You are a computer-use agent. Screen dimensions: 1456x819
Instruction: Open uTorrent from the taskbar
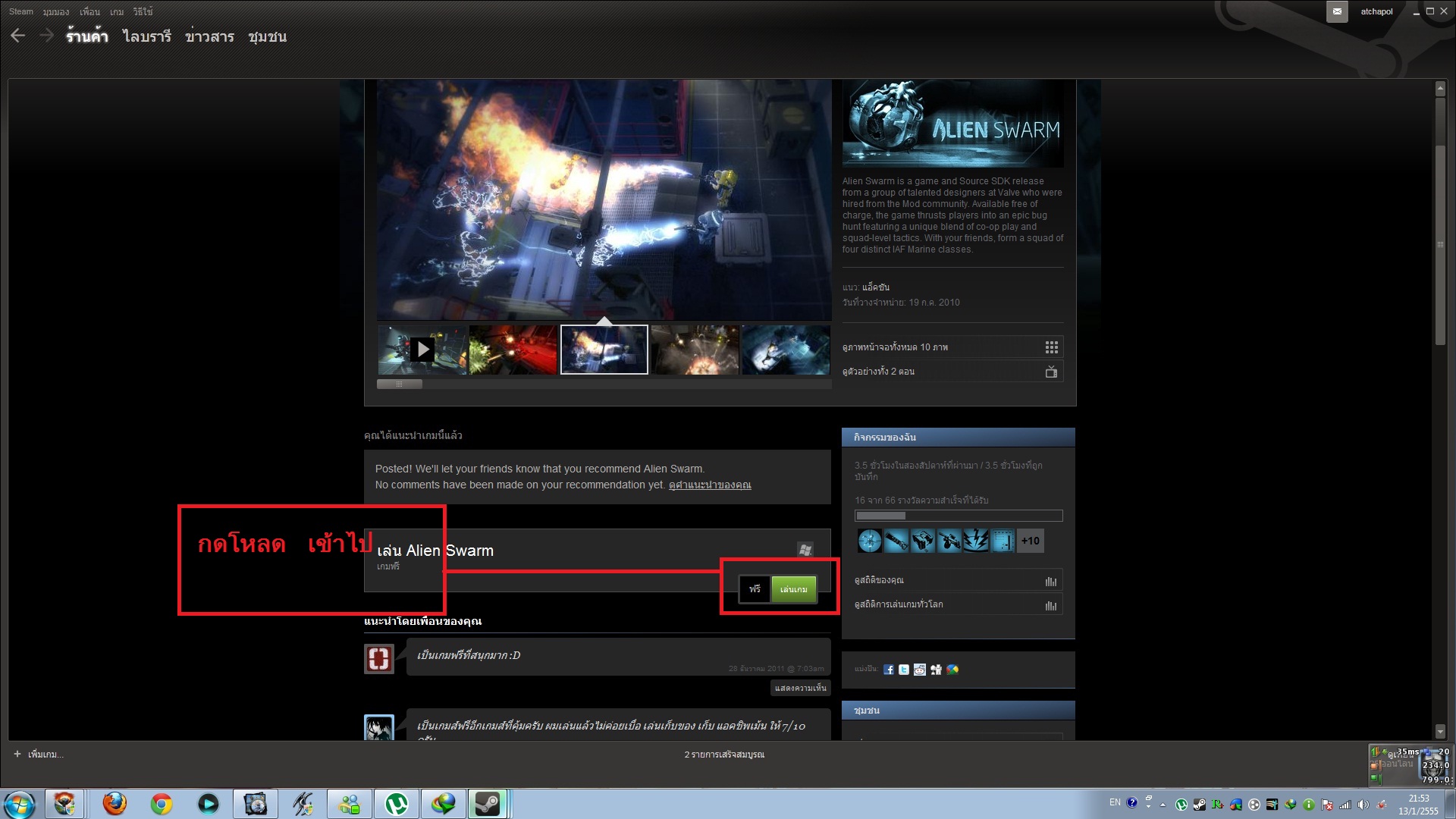[x=397, y=804]
